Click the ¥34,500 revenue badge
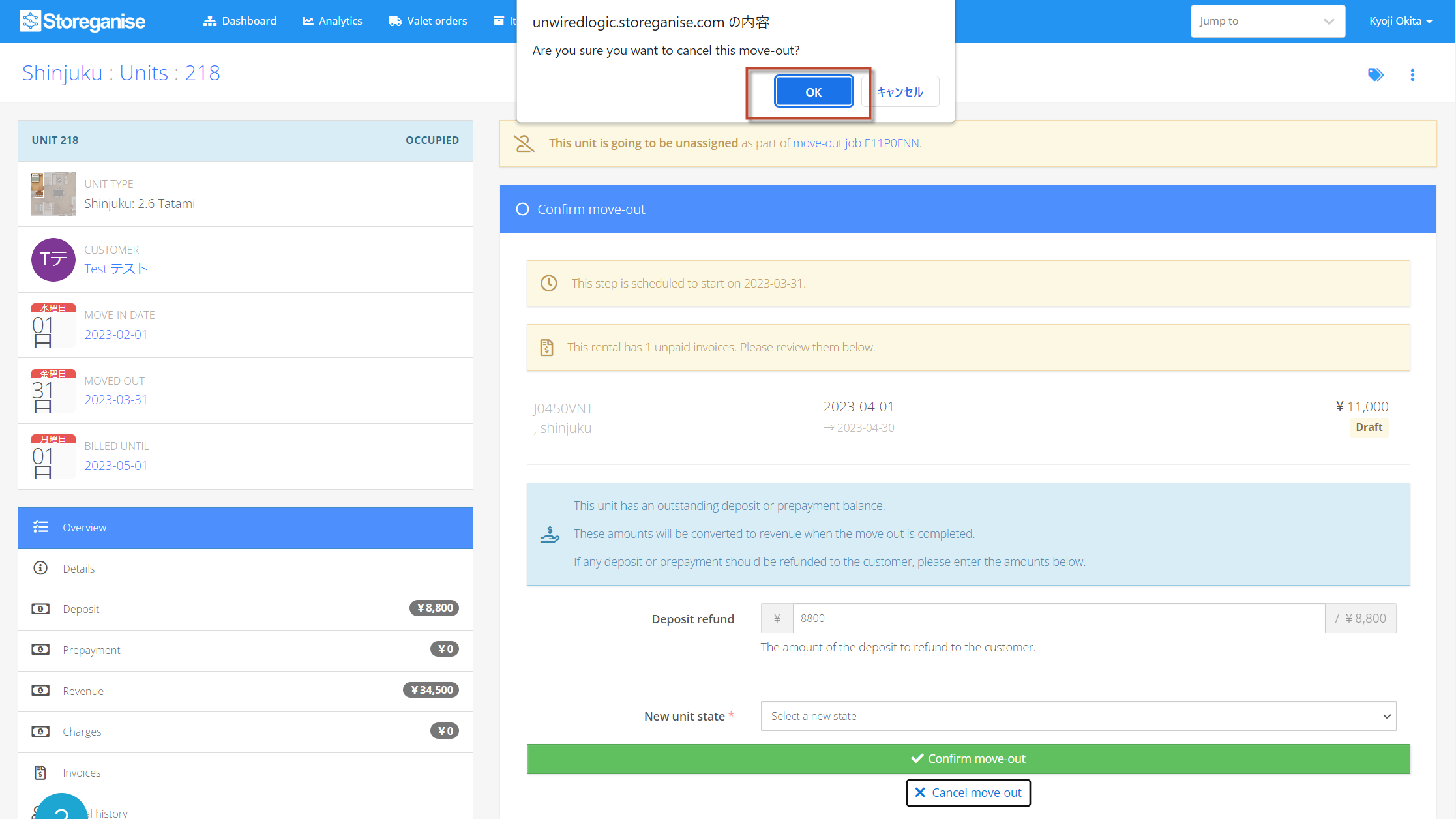 click(431, 690)
